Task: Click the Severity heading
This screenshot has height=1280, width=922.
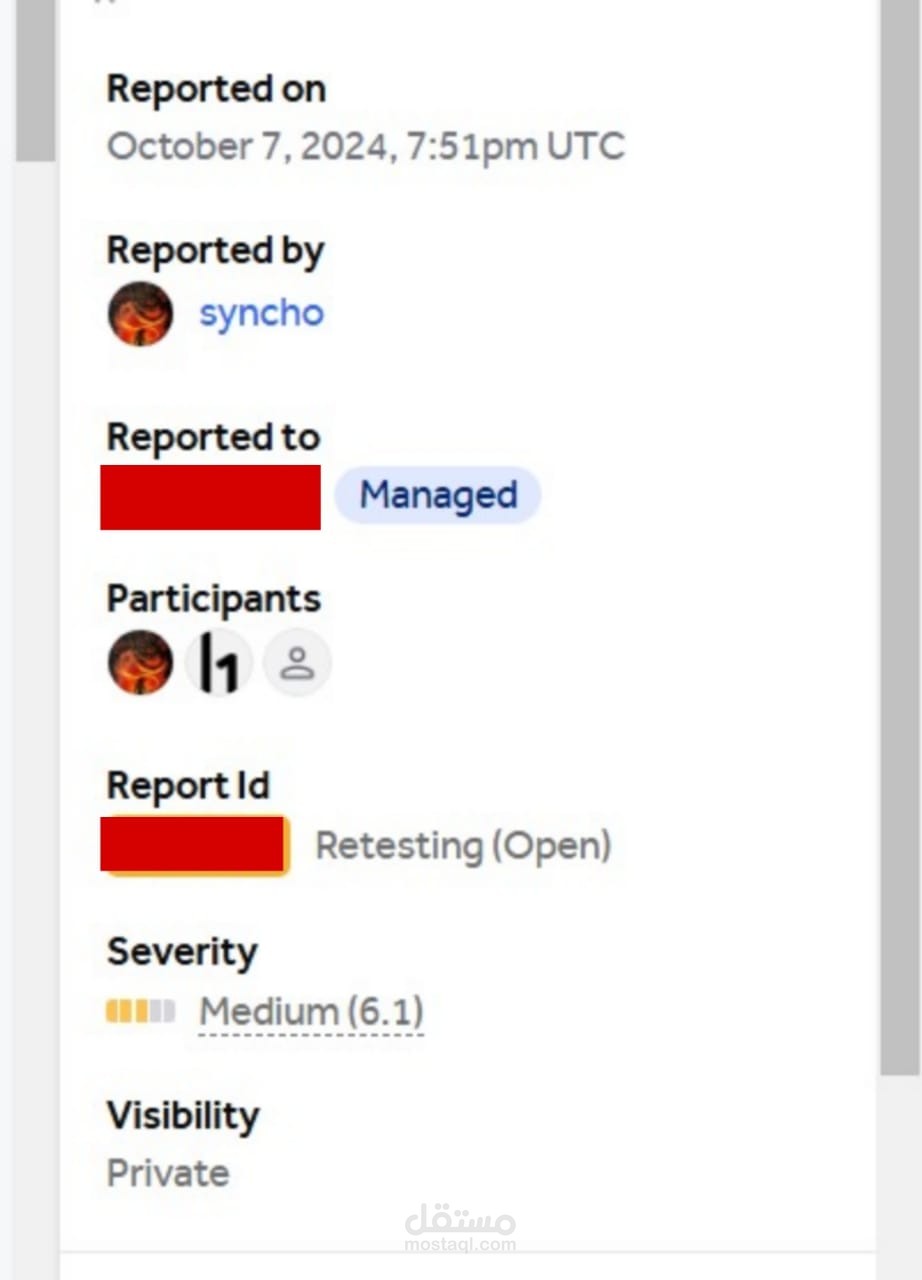Action: coord(182,952)
